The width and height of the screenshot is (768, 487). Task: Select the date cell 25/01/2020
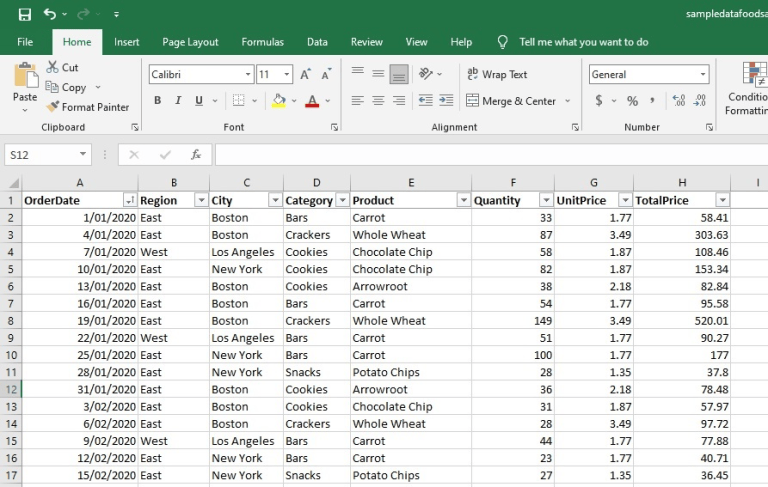click(x=80, y=355)
